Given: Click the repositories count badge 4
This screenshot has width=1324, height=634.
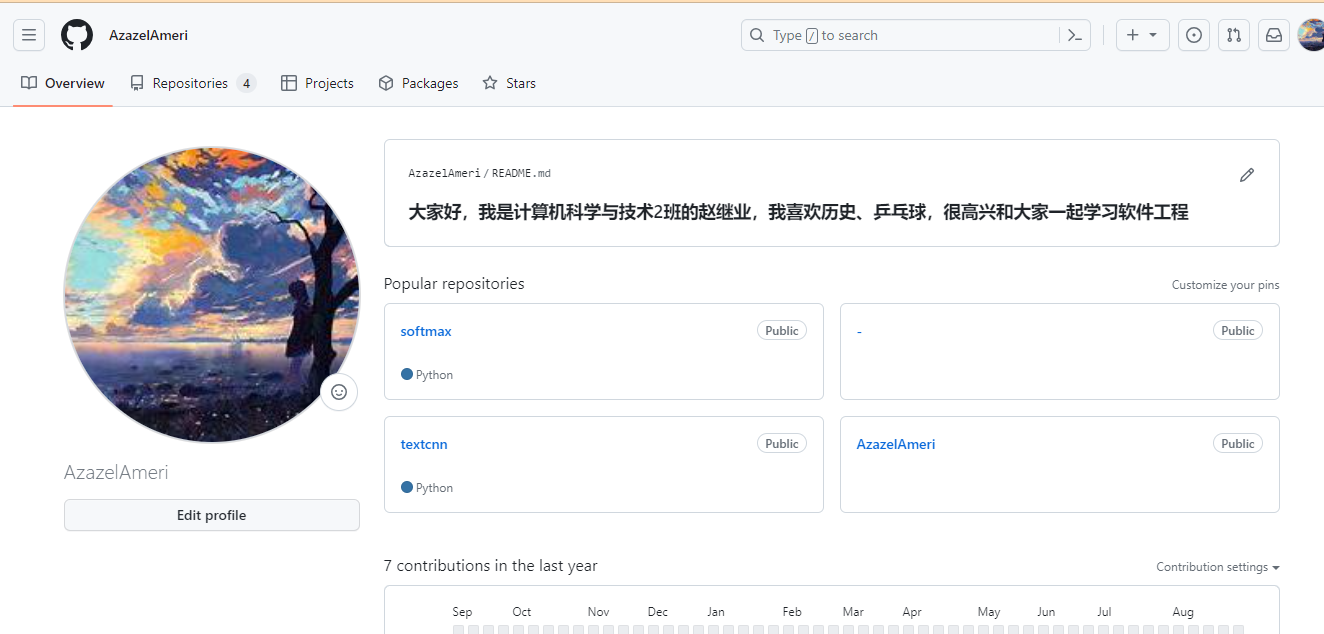Looking at the screenshot, I should point(246,83).
